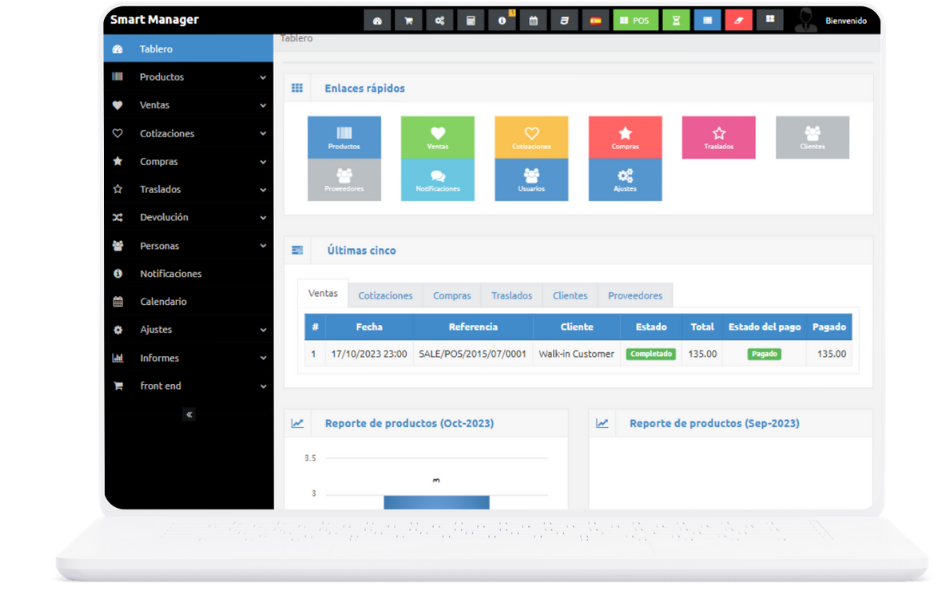Screen dimensions: 952x597
Task: Open Calendario in the sidebar
Action: pyautogui.click(x=163, y=302)
